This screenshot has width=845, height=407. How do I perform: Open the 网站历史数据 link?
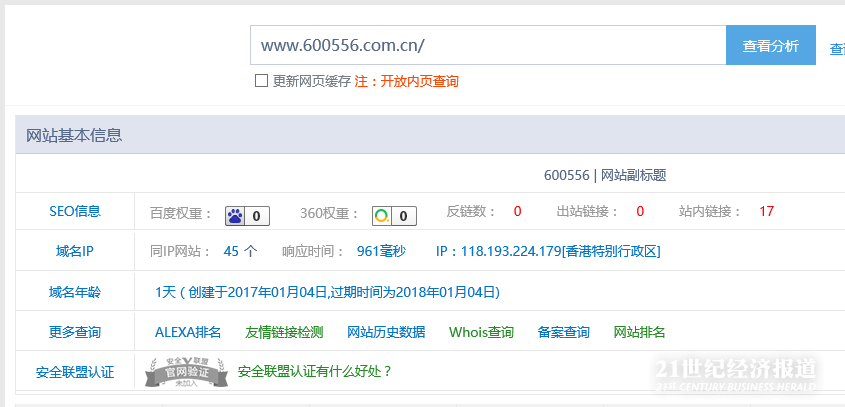386,332
